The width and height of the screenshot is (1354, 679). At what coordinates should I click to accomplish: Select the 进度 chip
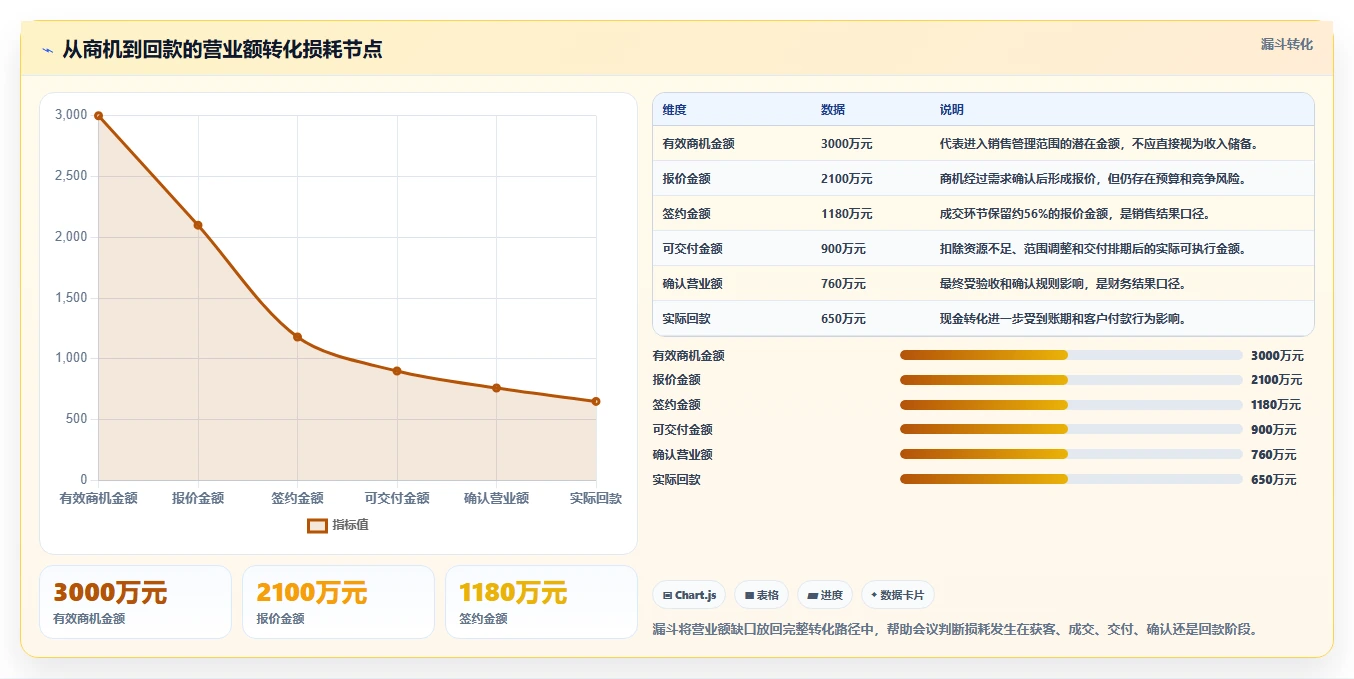point(825,595)
